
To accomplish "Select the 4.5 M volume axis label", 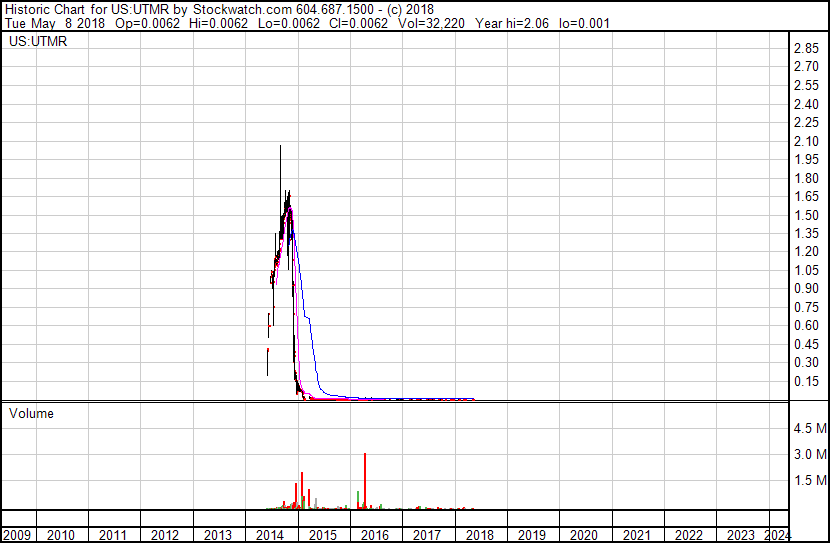I will (808, 429).
